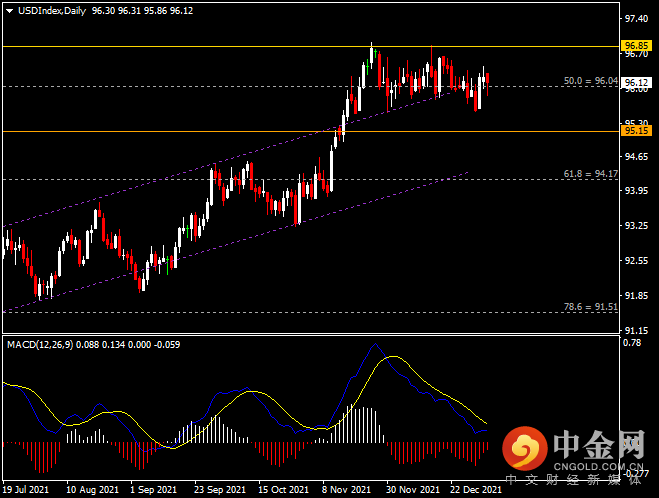Click the yellow horizontal line at 96.85
Screen dimensions: 659x498
point(311,46)
